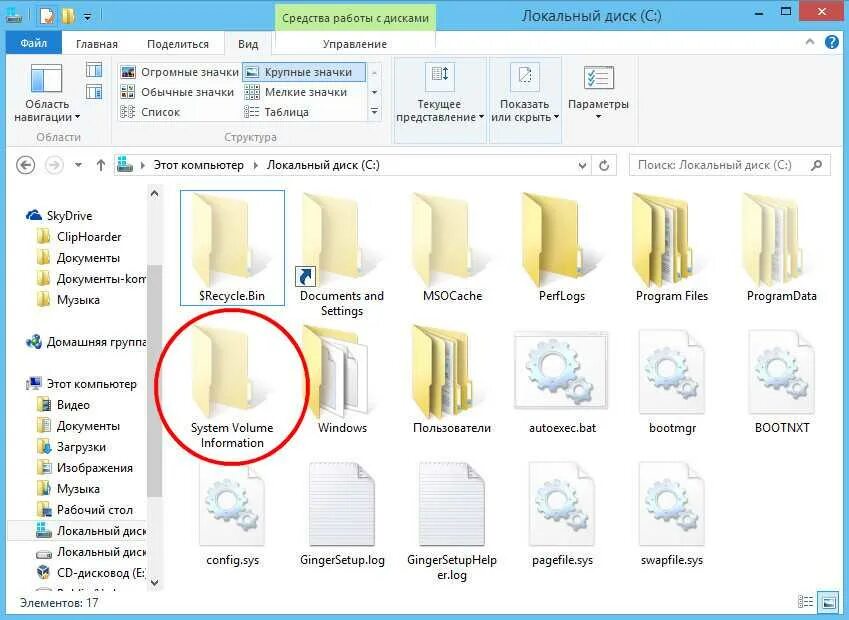Open the Program Files folder
This screenshot has width=849, height=620.
(x=672, y=248)
